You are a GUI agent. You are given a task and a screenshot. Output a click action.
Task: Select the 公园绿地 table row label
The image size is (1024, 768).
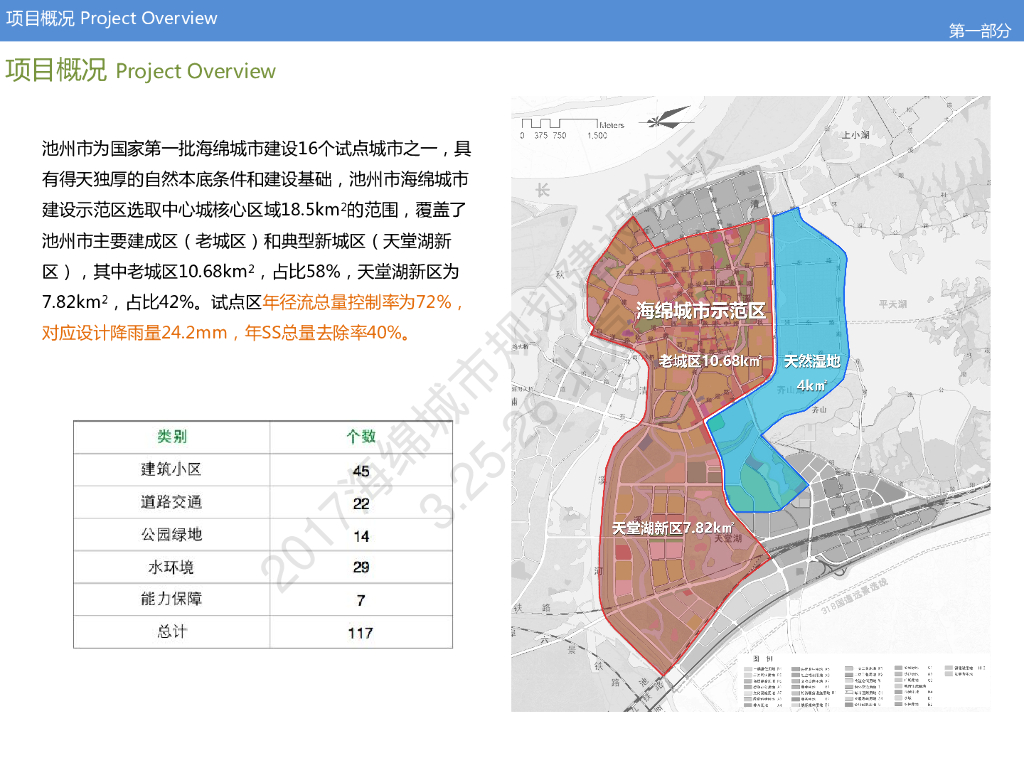(171, 535)
